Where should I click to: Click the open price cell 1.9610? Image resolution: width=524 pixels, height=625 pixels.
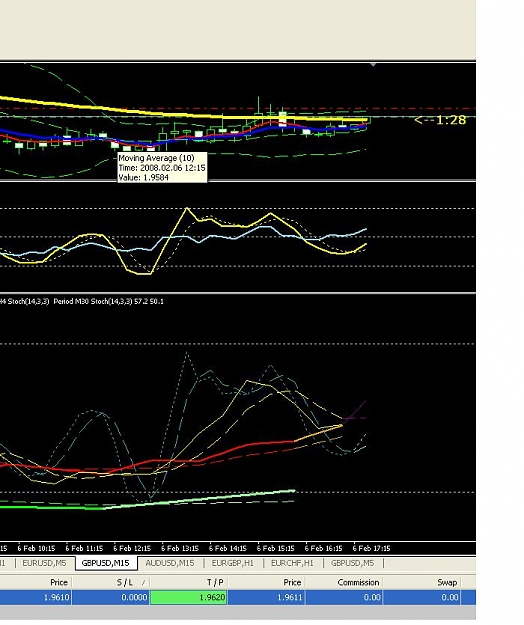tap(36, 597)
